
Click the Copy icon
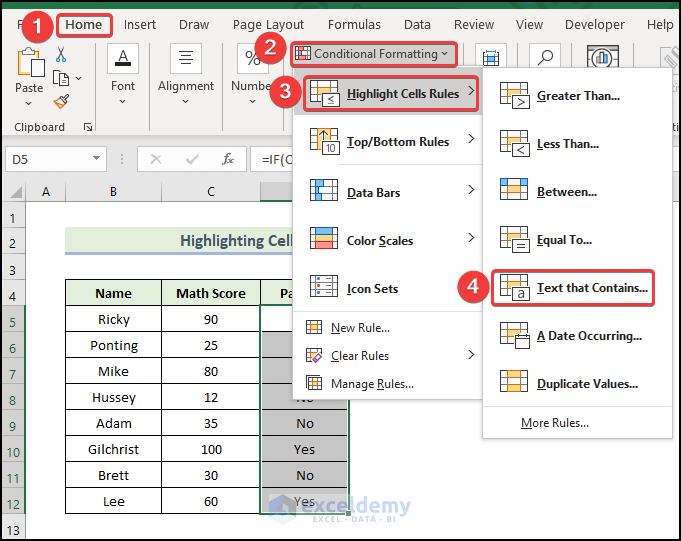coord(61,79)
